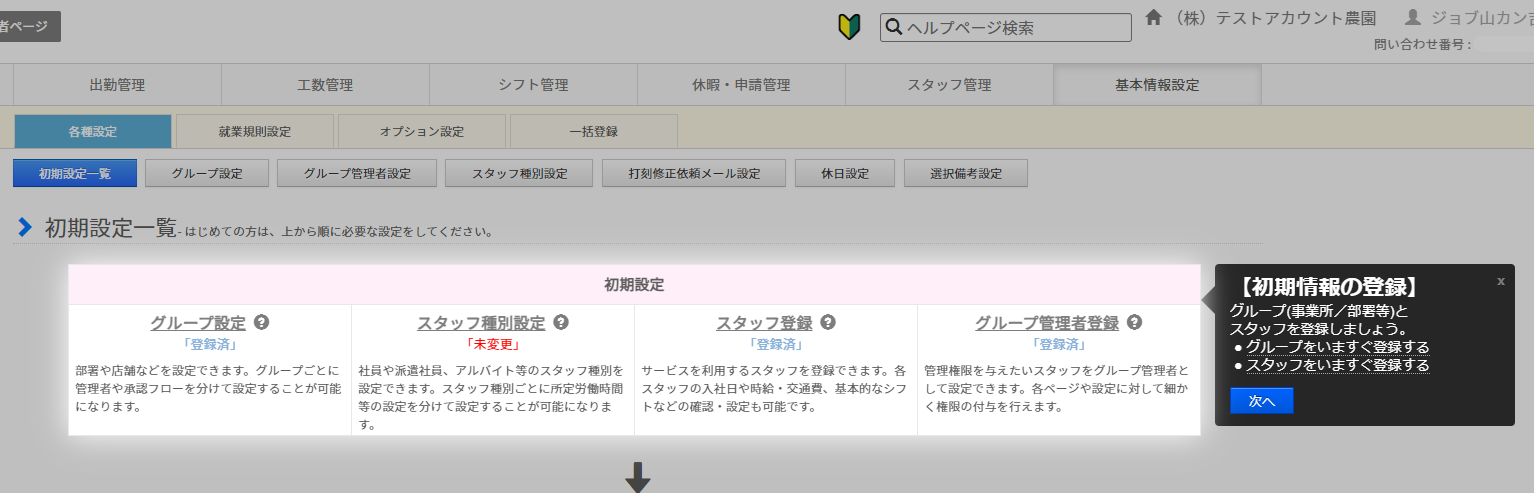Open the グループ設定 link in 初期設定 table
Image resolution: width=1534 pixels, height=493 pixels.
(198, 323)
